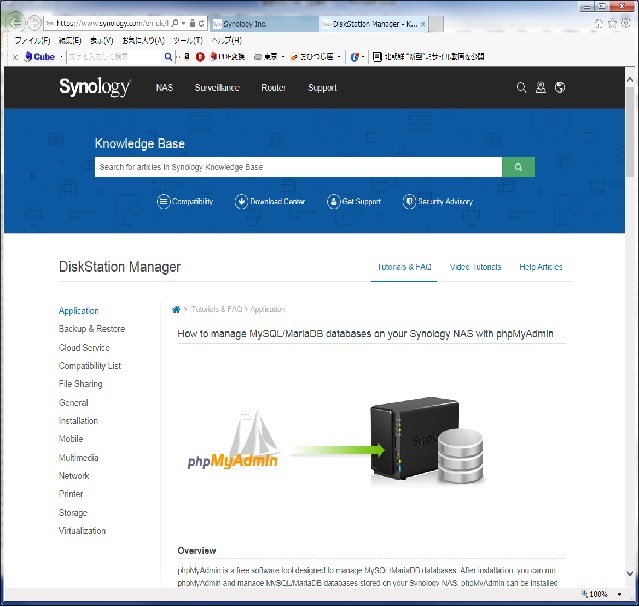Click the scrollbar up arrow

pos(630,79)
